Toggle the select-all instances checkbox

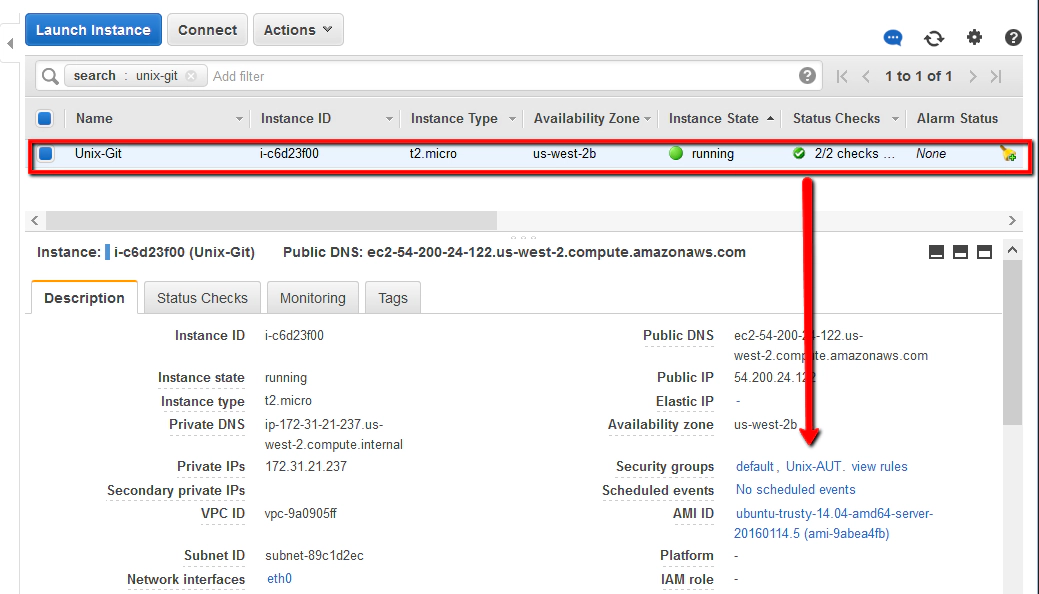45,118
